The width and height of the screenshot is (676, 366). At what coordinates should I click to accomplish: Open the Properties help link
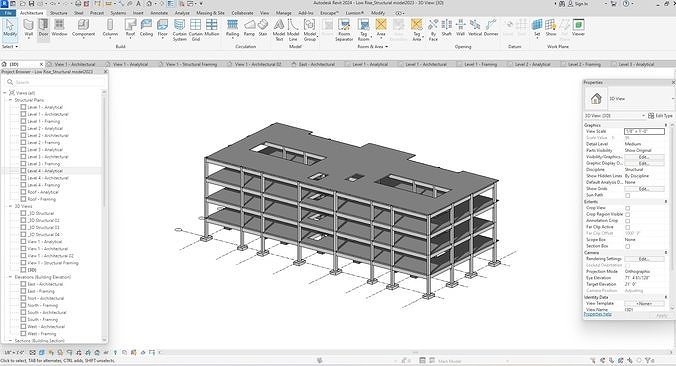coord(598,314)
